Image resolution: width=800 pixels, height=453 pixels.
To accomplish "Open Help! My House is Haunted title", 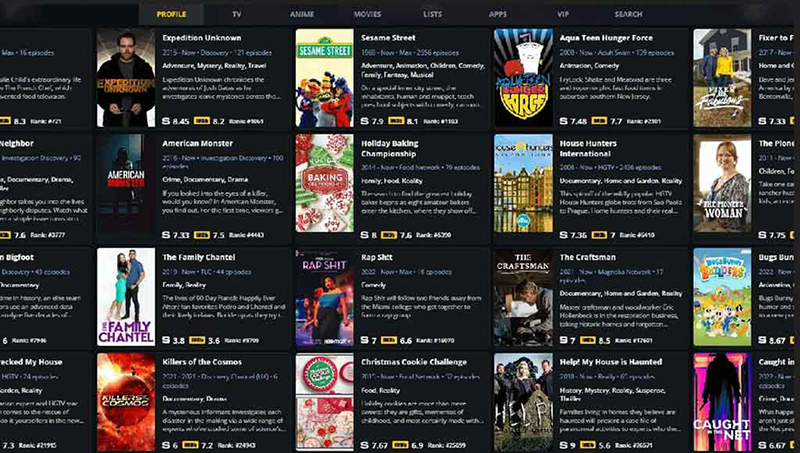I will tap(611, 362).
